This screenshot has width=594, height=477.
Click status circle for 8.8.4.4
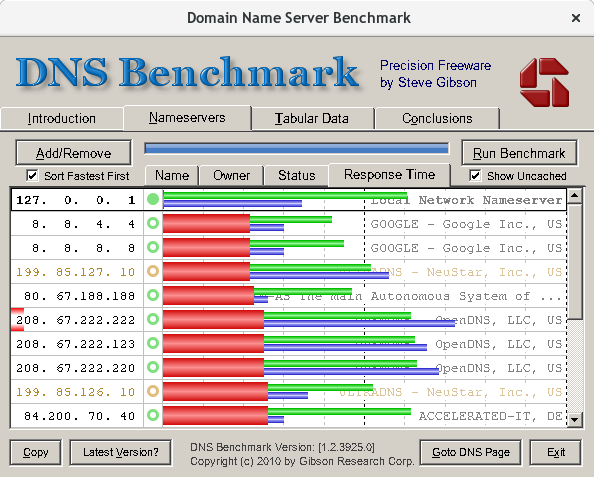pyautogui.click(x=153, y=223)
